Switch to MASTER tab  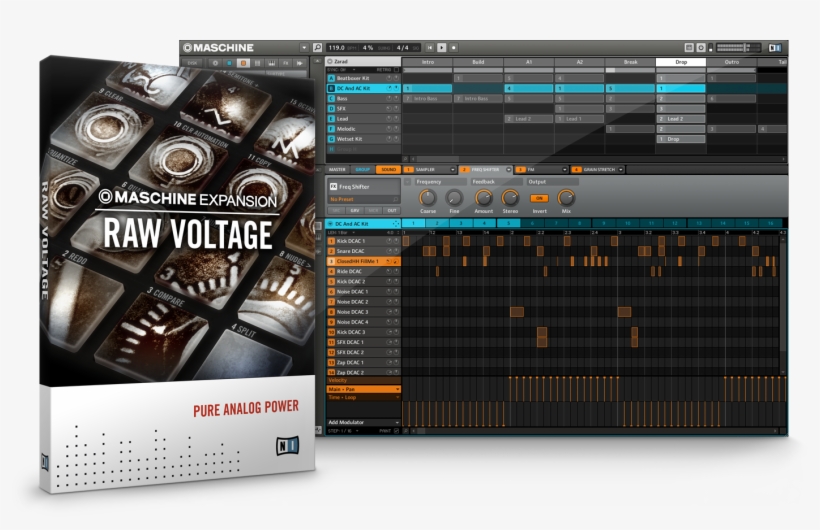pyautogui.click(x=337, y=170)
